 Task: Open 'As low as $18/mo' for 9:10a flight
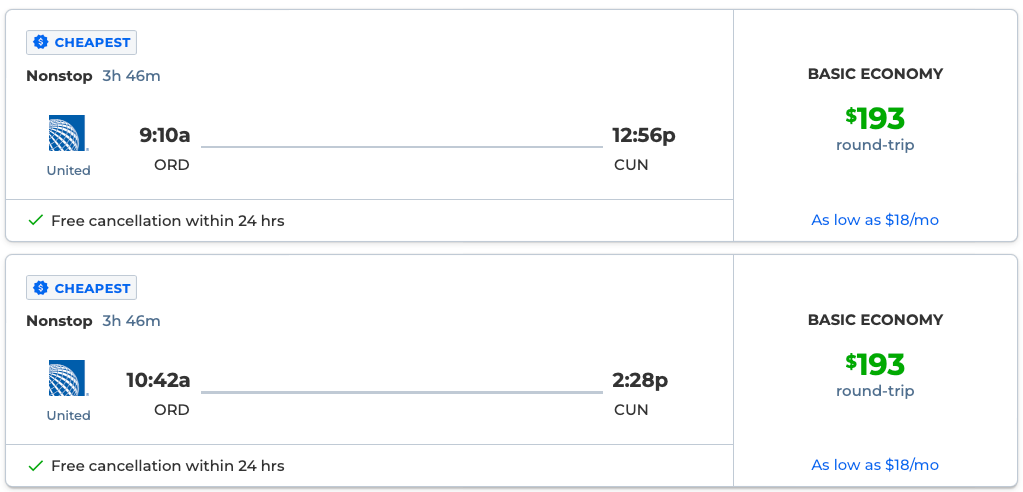(875, 220)
